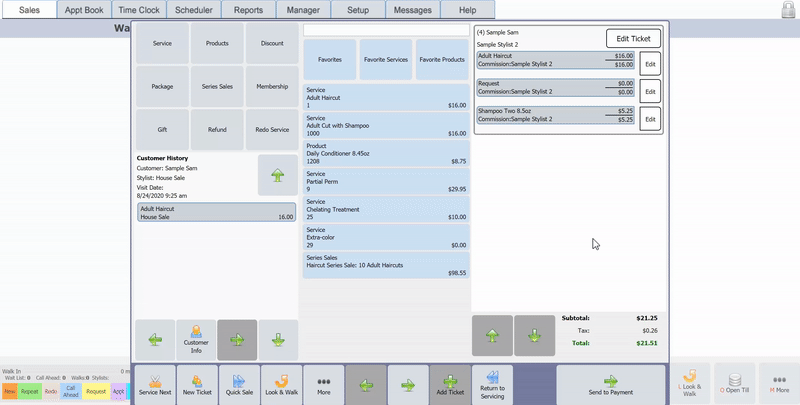The width and height of the screenshot is (800, 405).
Task: Click right arrow beside Add Ticket
Action: pos(408,385)
